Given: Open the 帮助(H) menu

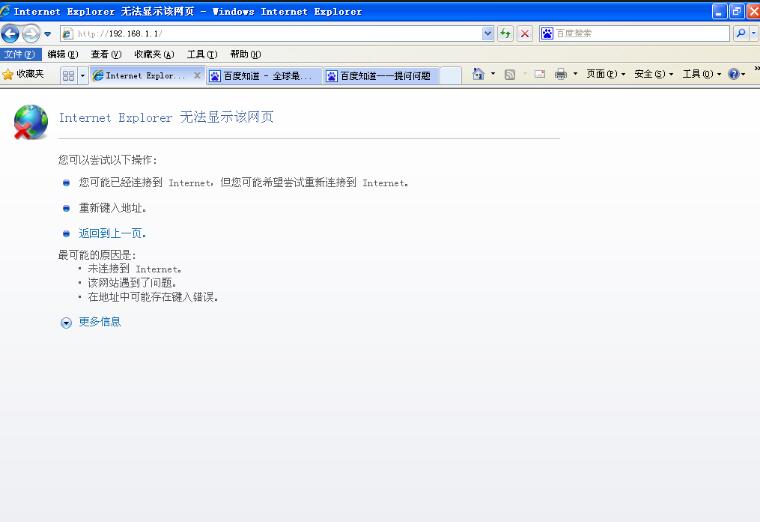Looking at the screenshot, I should pyautogui.click(x=245, y=54).
